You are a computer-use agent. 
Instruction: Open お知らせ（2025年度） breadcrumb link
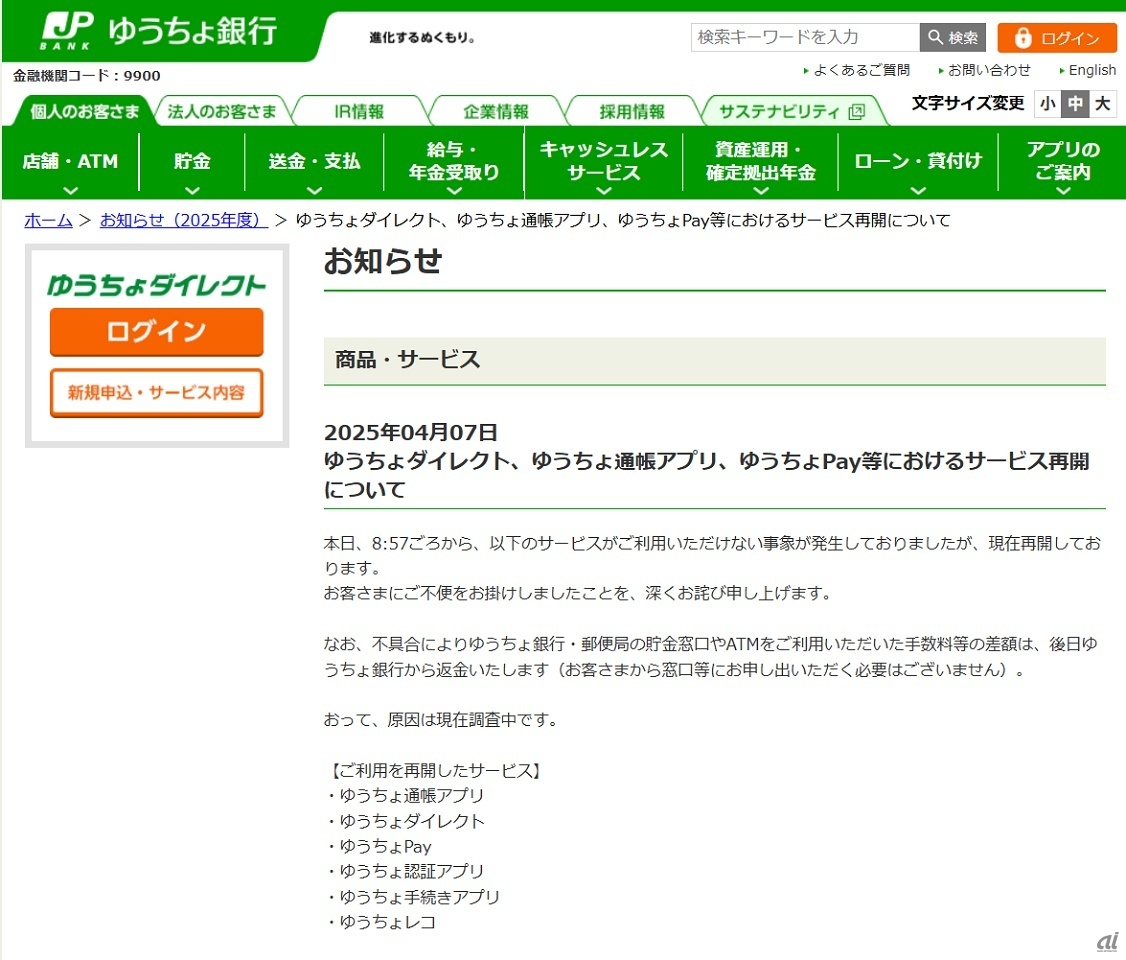(183, 220)
